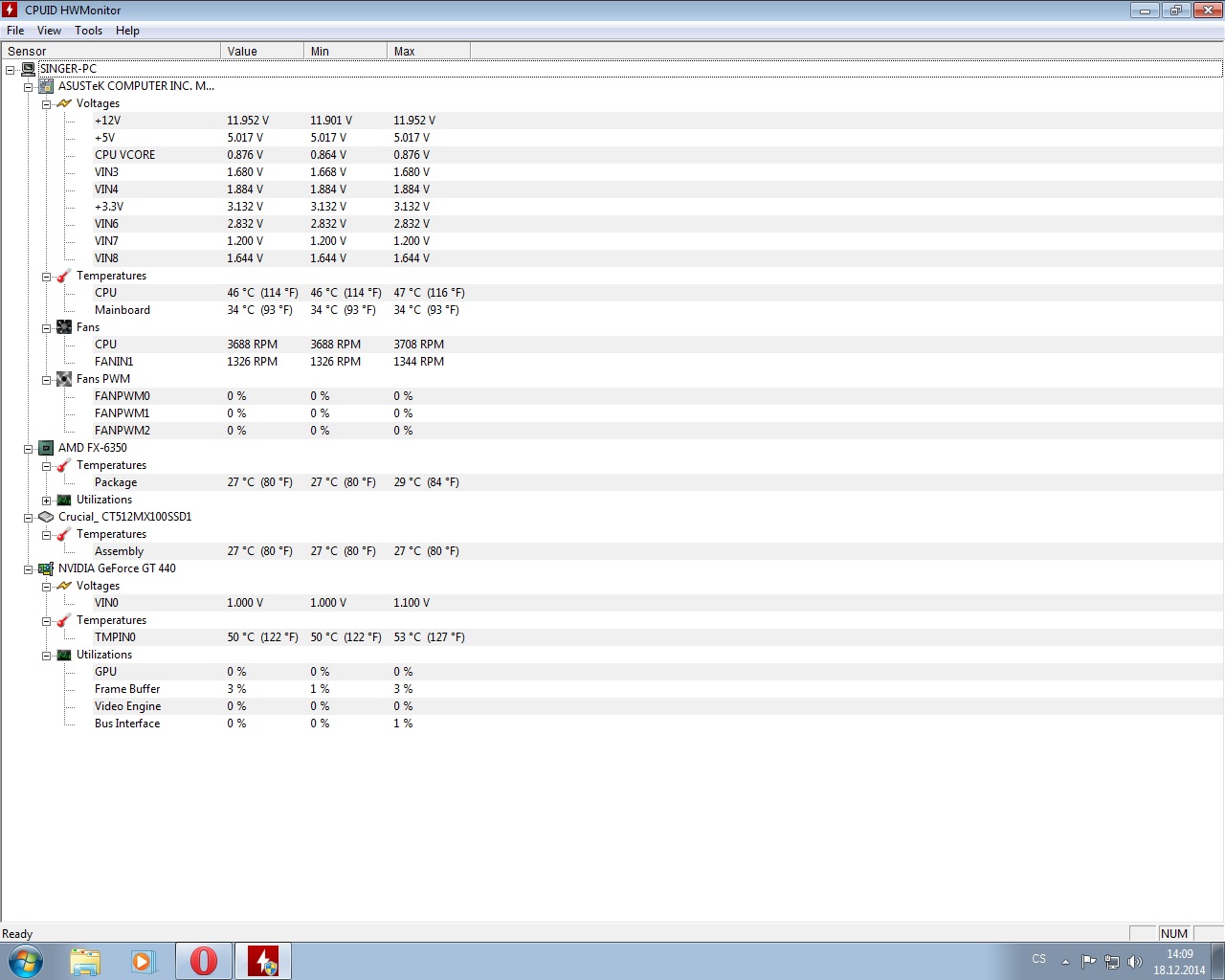1225x980 pixels.
Task: Collapse the Fans group
Action: 46,328
